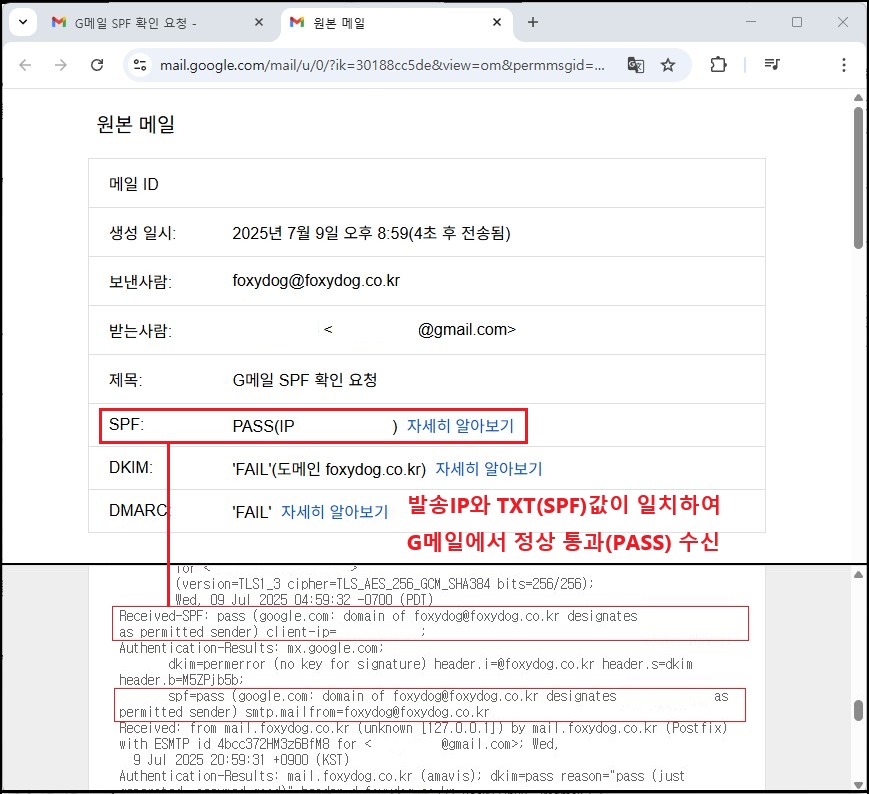Click the upper page vertical scrollbar thumb
The width and height of the screenshot is (869, 794).
tap(858, 178)
